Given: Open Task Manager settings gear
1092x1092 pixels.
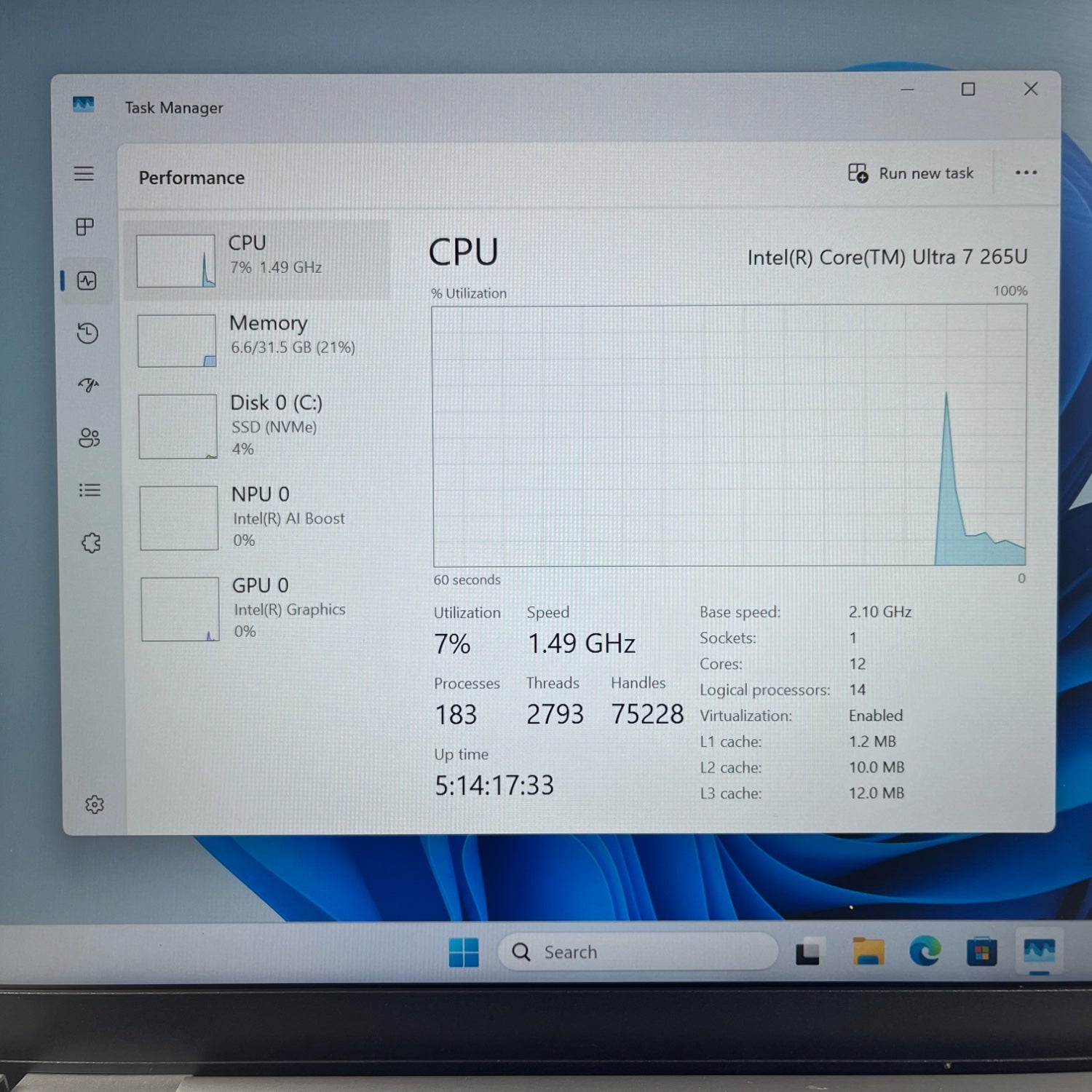Looking at the screenshot, I should pos(95,804).
